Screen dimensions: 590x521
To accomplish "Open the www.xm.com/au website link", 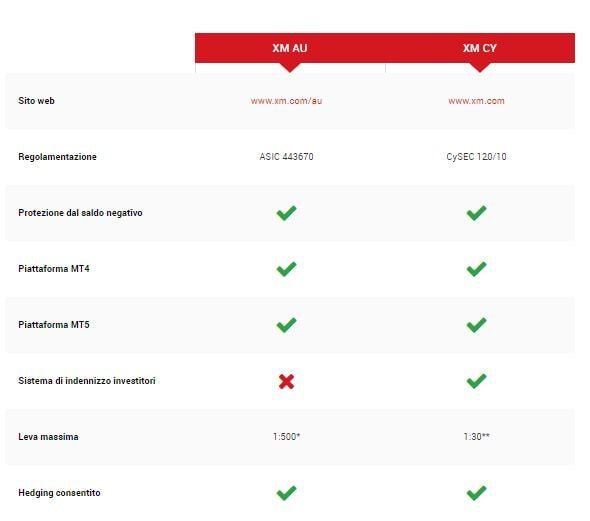I will click(x=286, y=101).
